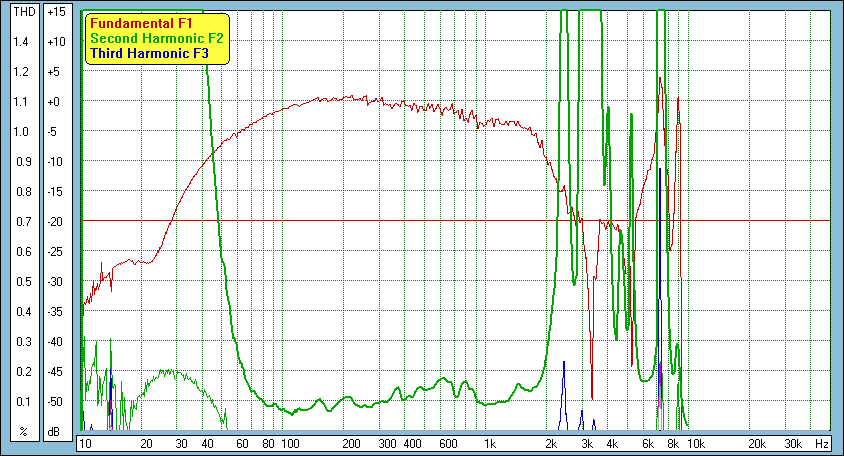The image size is (844, 456).
Task: Select the 20k frequency axis tick label
Action: point(757,443)
